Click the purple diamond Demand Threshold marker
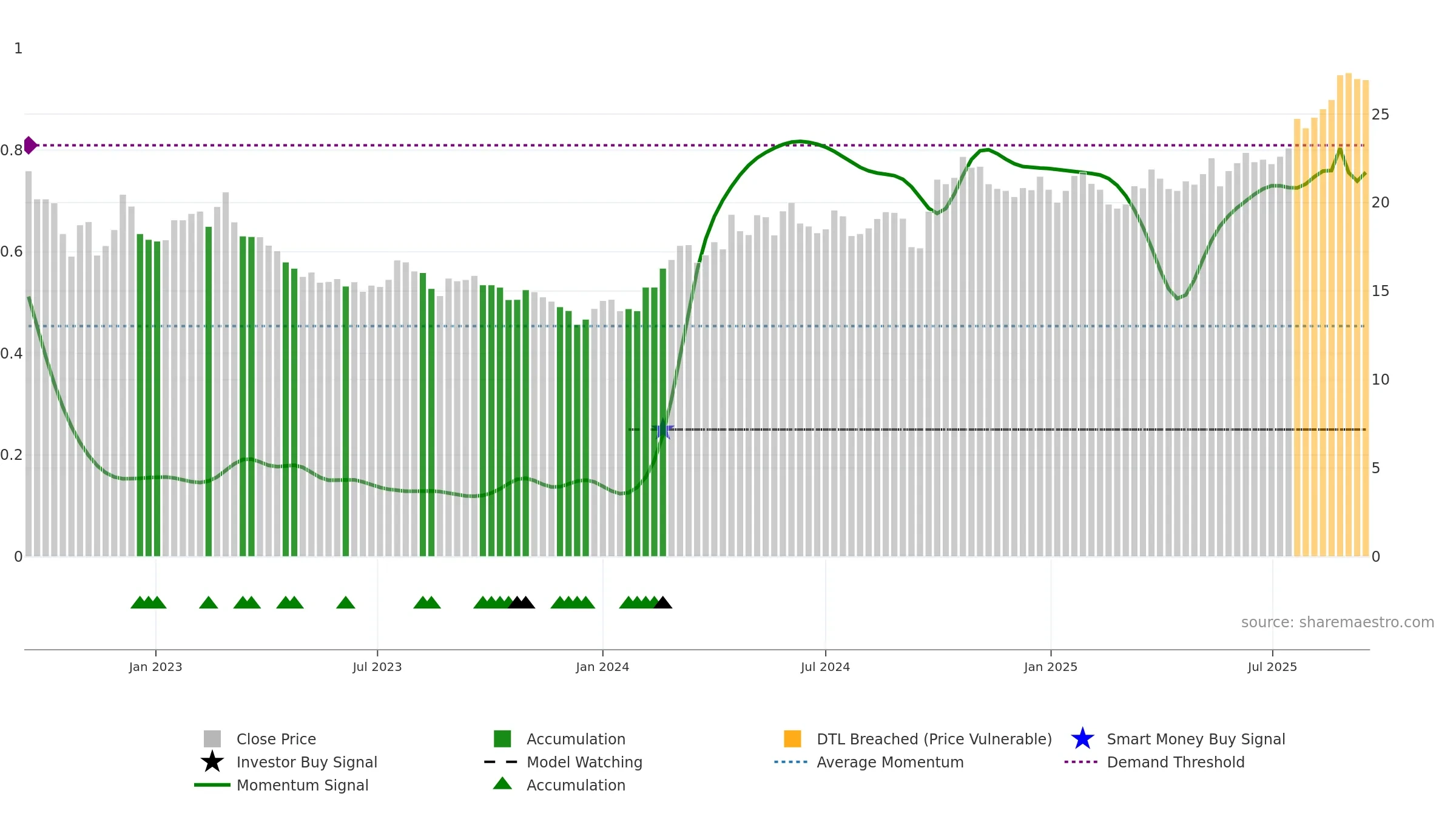This screenshot has height=819, width=1456. pos(30,146)
